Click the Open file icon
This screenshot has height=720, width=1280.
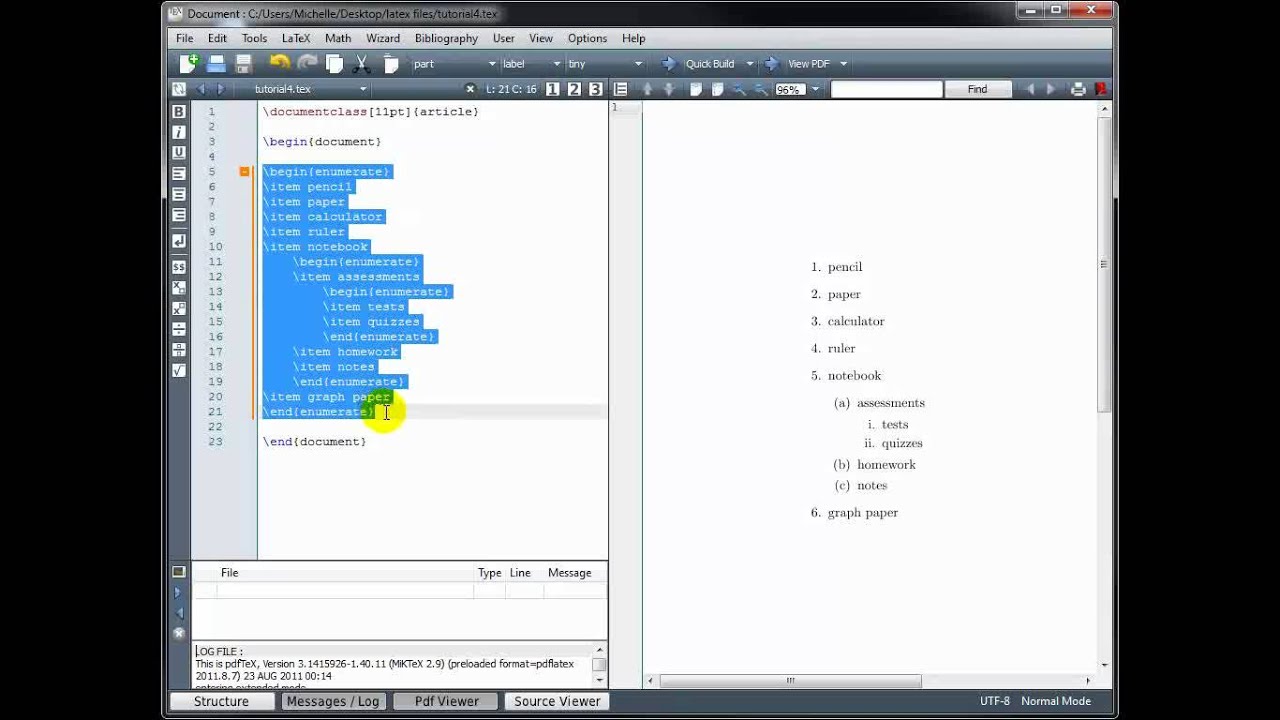tap(216, 64)
